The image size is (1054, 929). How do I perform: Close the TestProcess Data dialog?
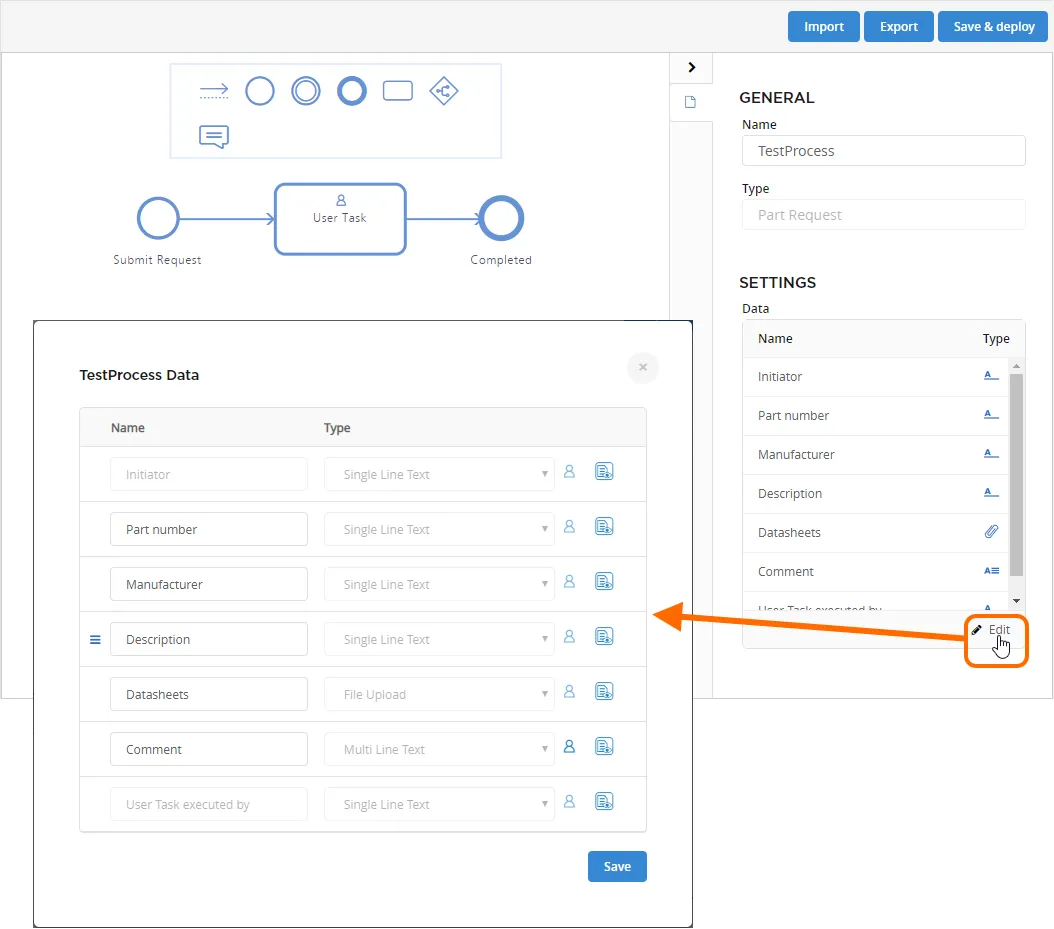[x=643, y=367]
